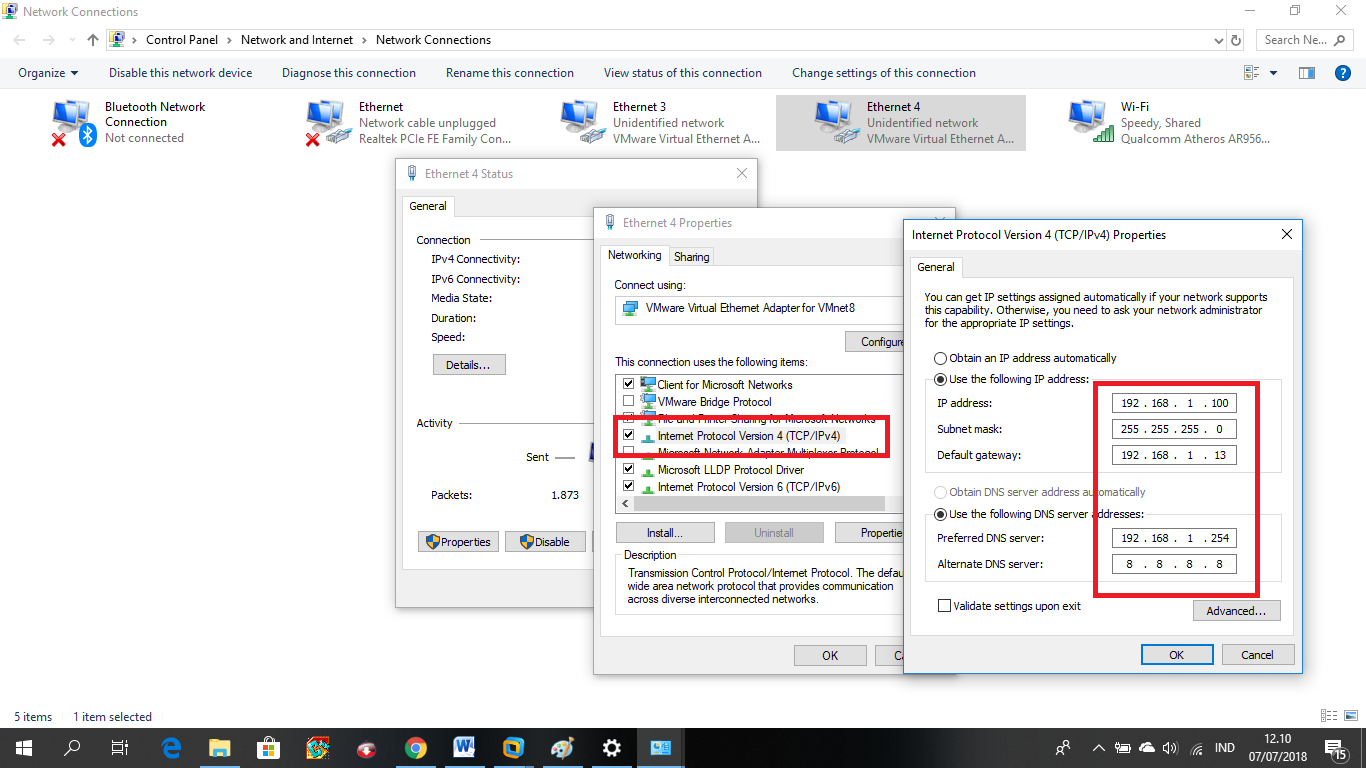Click the Up folder arrow in address bar
The image size is (1366, 768).
pyautogui.click(x=93, y=40)
